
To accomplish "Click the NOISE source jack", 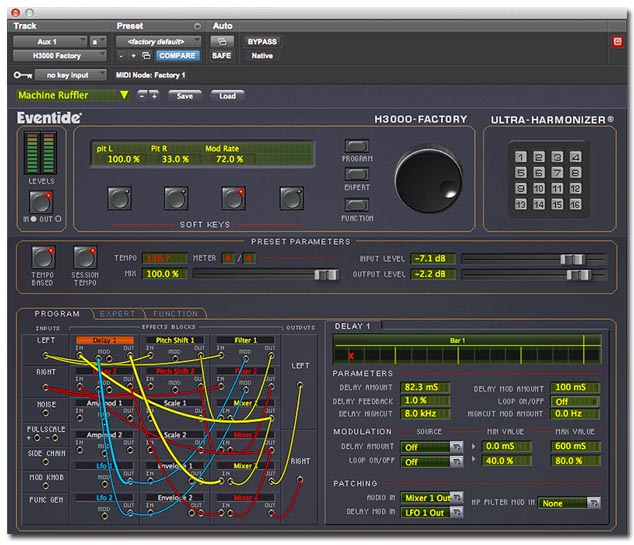I will click(x=46, y=413).
